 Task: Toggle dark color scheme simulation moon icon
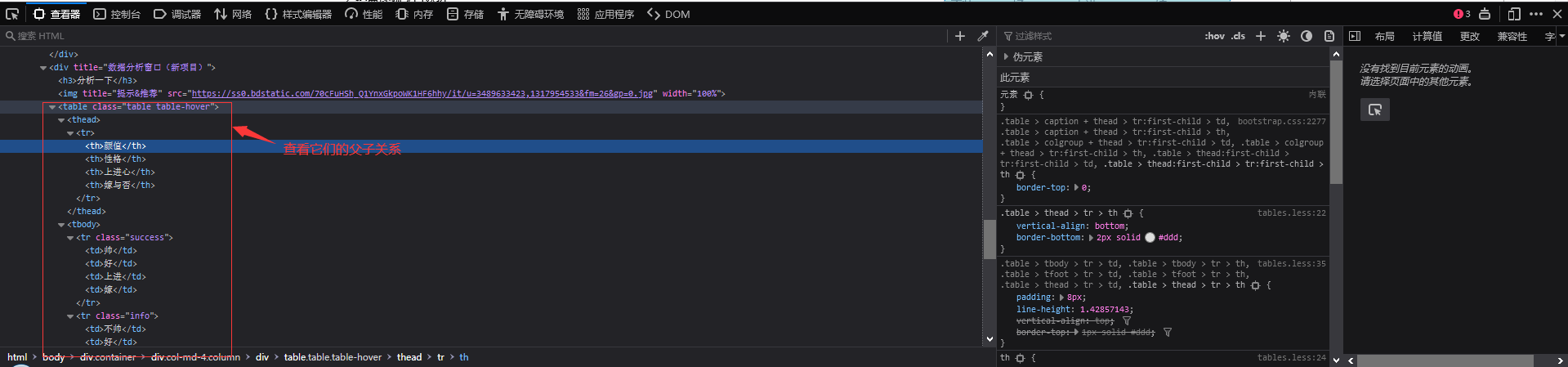pos(1307,36)
